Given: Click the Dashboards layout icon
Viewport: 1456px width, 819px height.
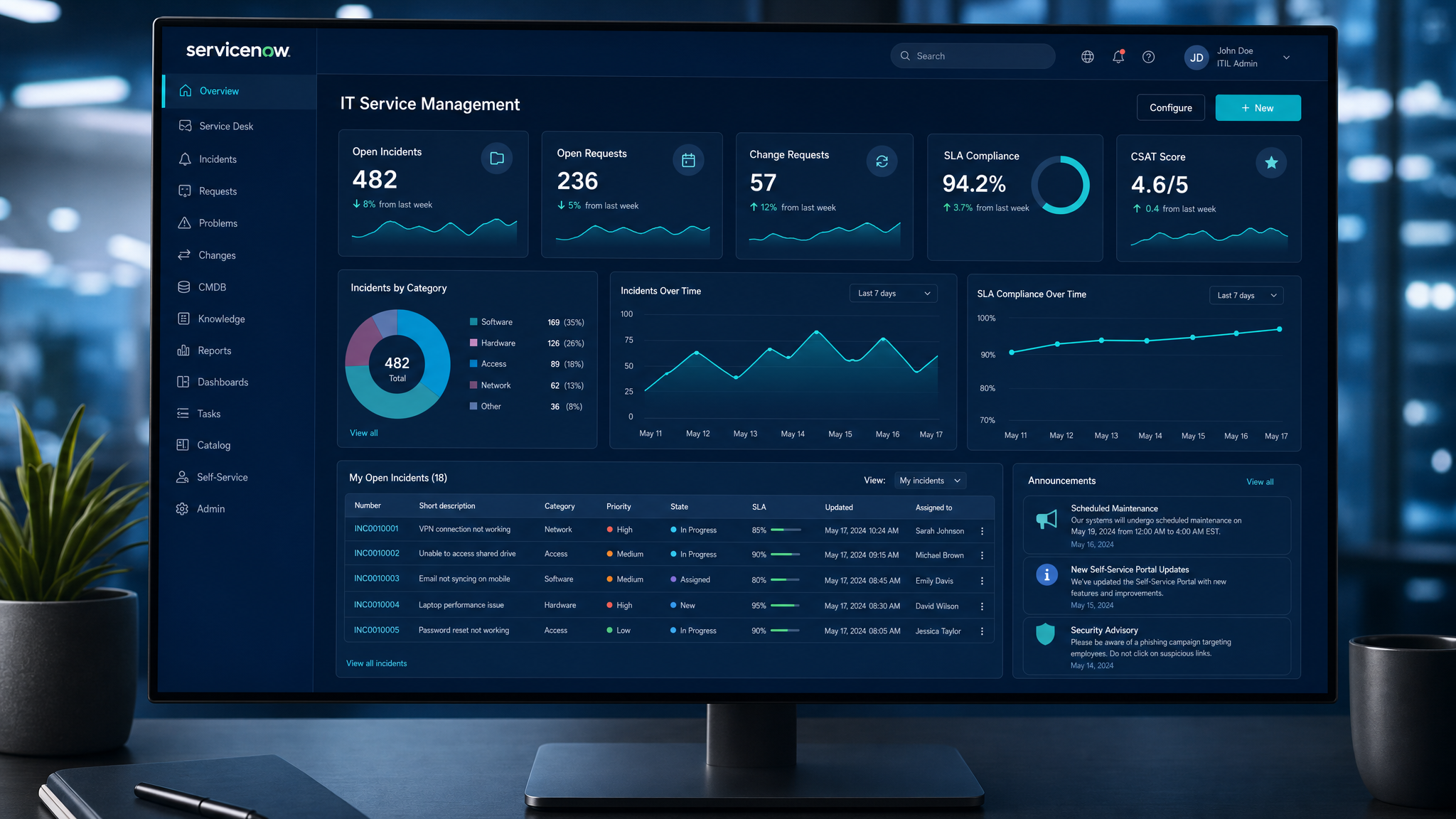Looking at the screenshot, I should tap(183, 382).
